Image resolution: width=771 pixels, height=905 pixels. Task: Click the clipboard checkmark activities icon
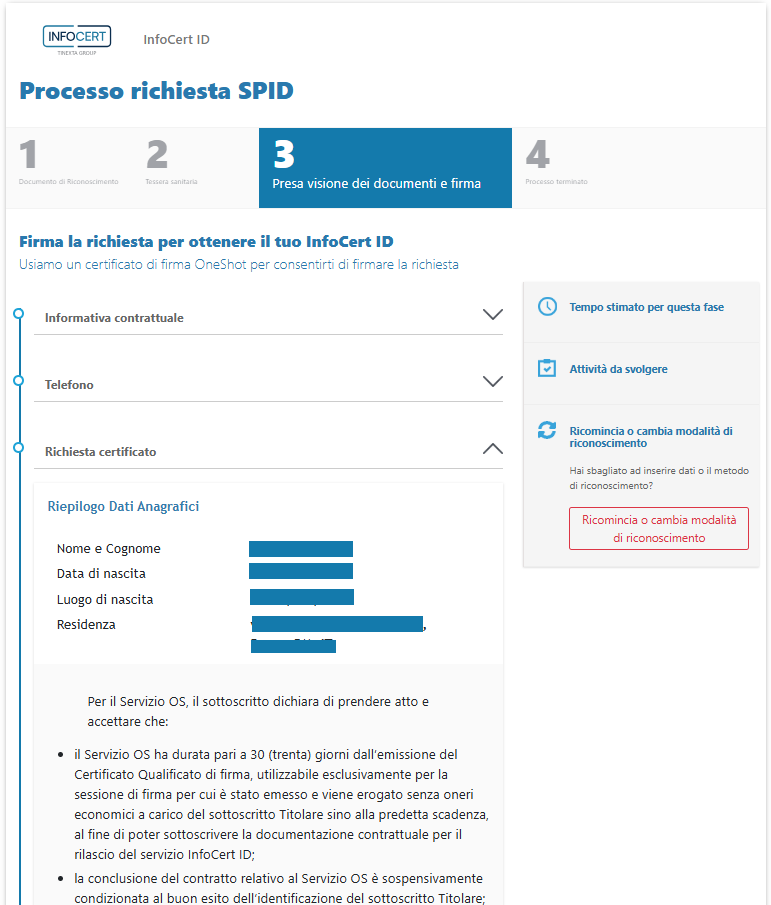(x=547, y=368)
